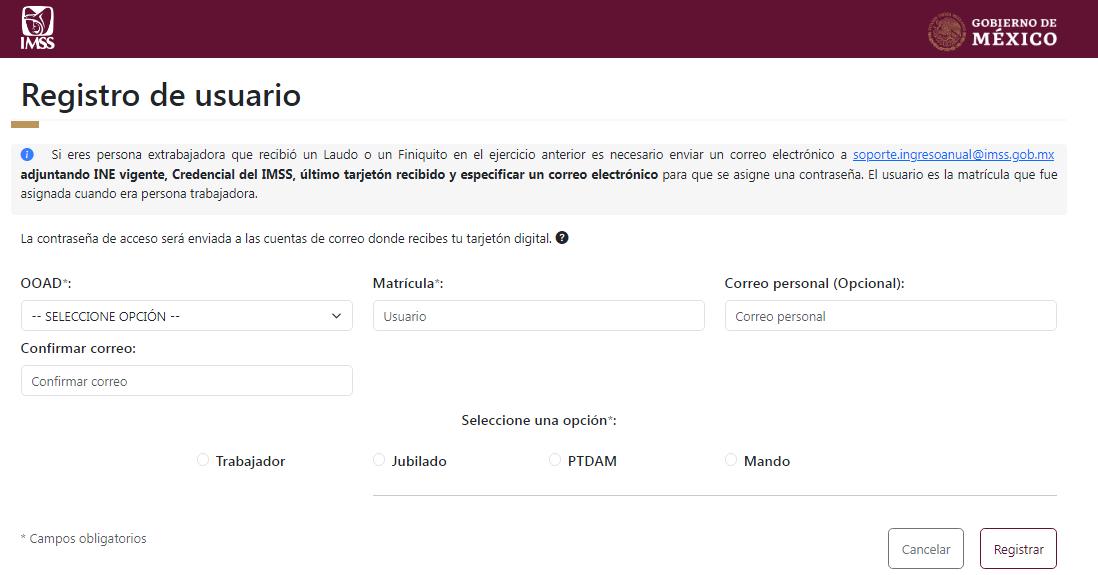This screenshot has width=1098, height=575.
Task: Open the OOAD selection dropdown
Action: coord(186,316)
